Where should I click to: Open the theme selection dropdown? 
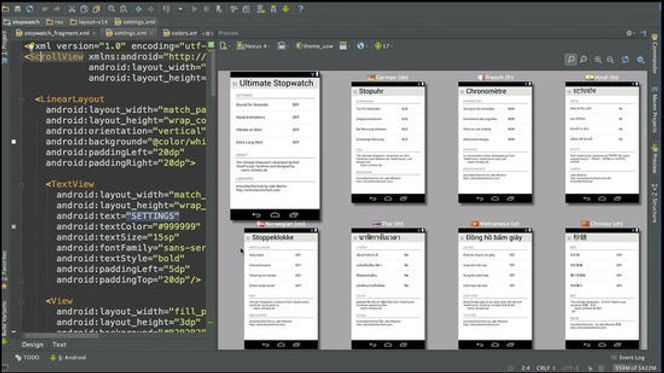click(315, 46)
